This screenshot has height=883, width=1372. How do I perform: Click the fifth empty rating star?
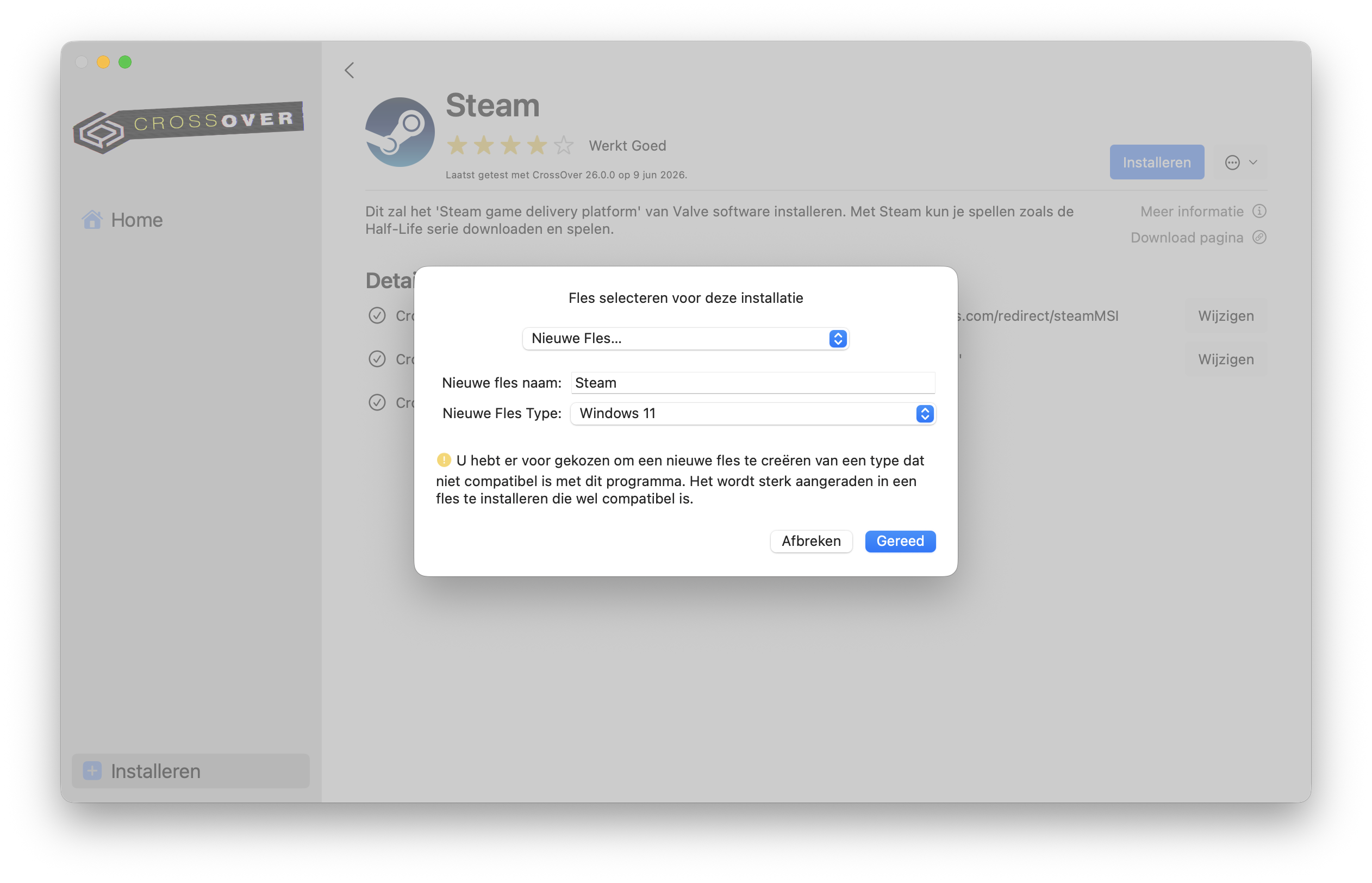click(x=563, y=145)
